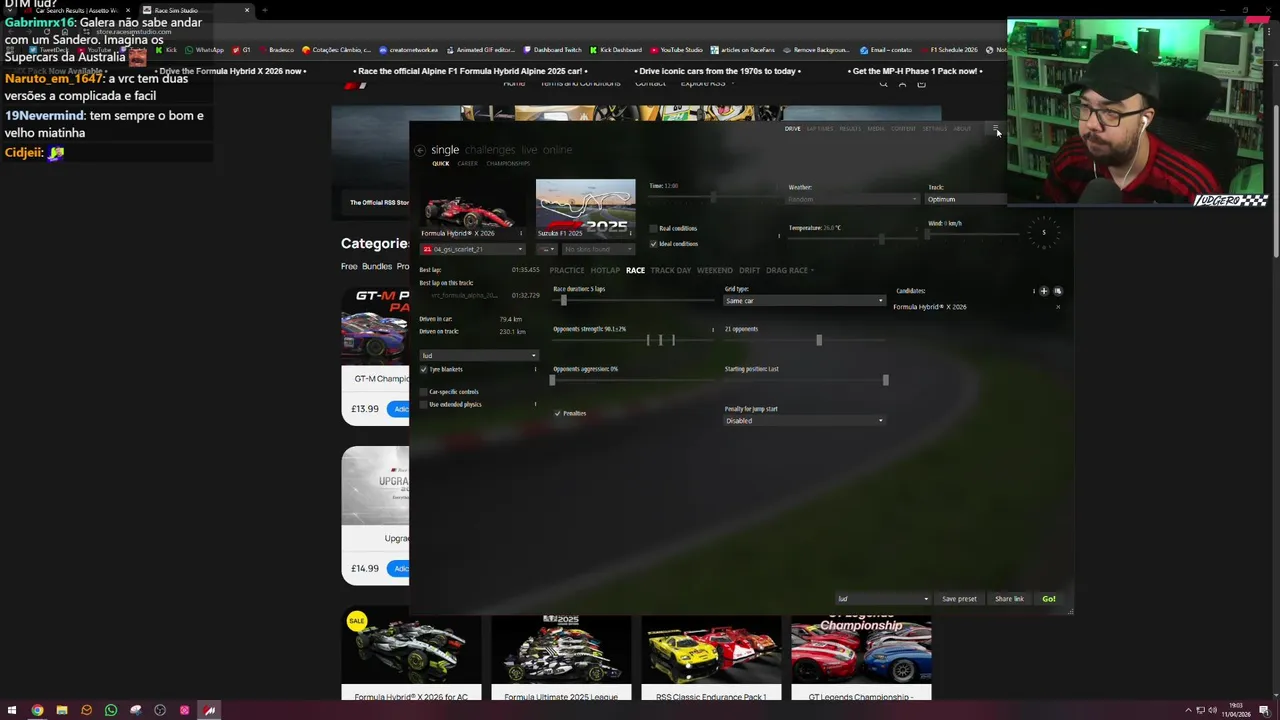
Task: Open options dots next to Tyre blankets
Action: pos(535,369)
